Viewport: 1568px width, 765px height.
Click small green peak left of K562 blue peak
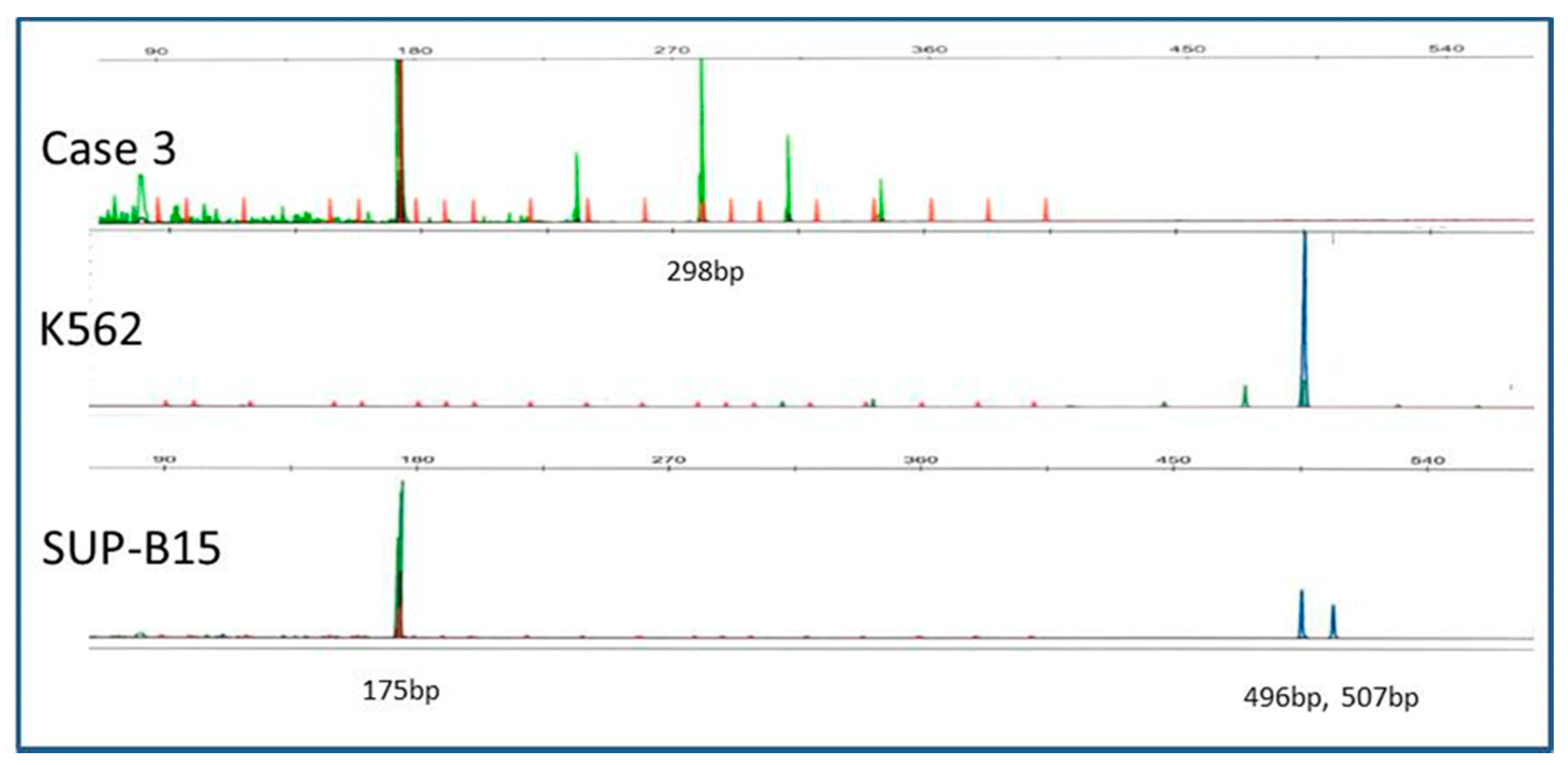tap(1245, 396)
